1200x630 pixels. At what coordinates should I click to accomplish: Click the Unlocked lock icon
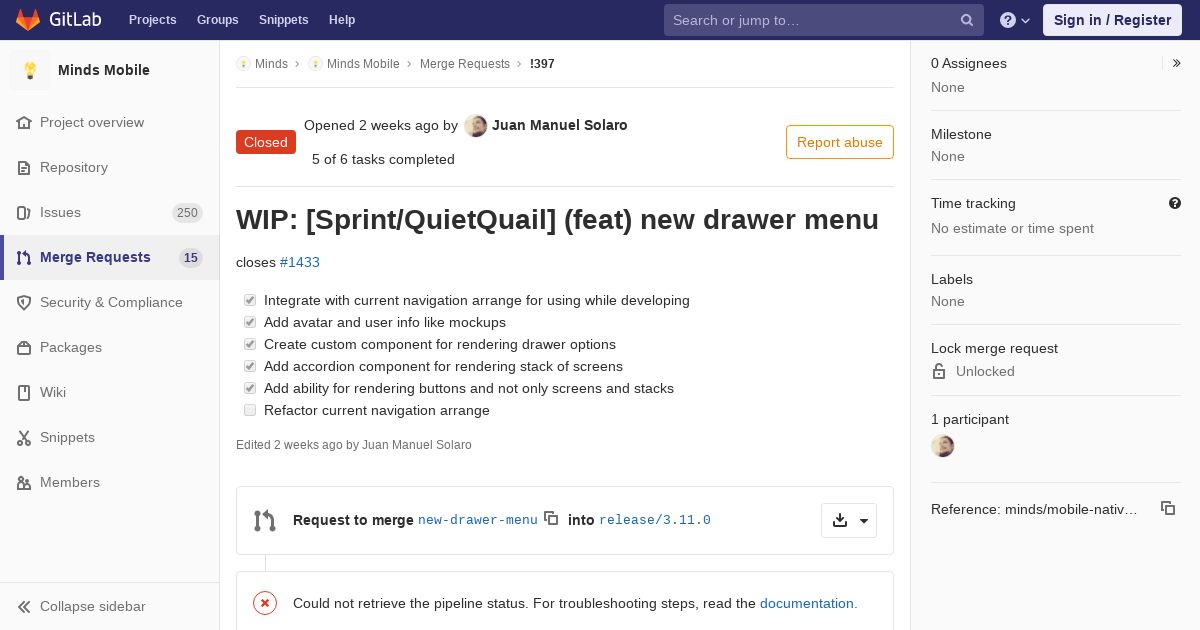pyautogui.click(x=939, y=371)
